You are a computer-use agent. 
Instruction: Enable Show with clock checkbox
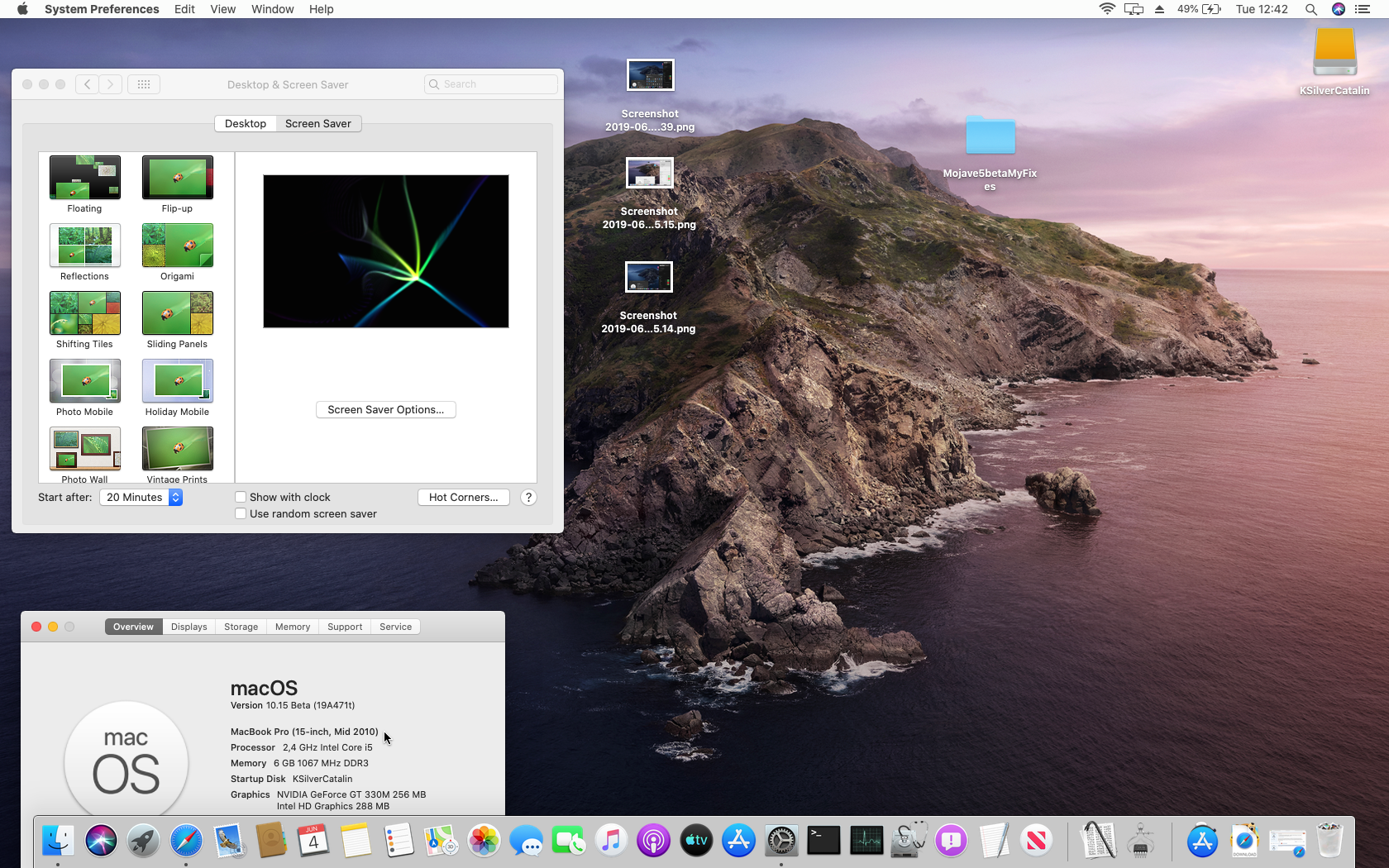click(241, 497)
